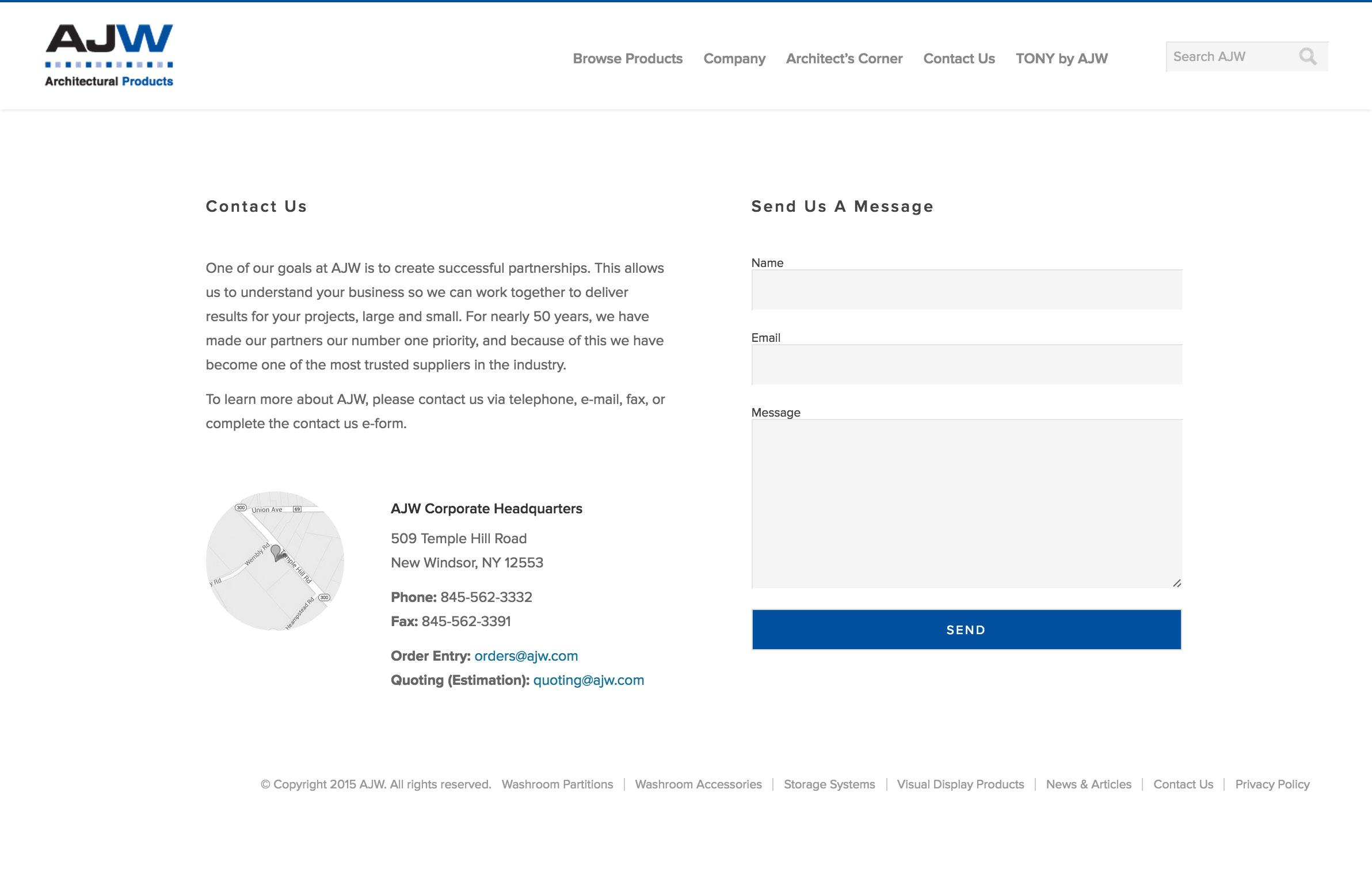Open the TONY by AJW menu
1372x892 pixels.
(1061, 59)
